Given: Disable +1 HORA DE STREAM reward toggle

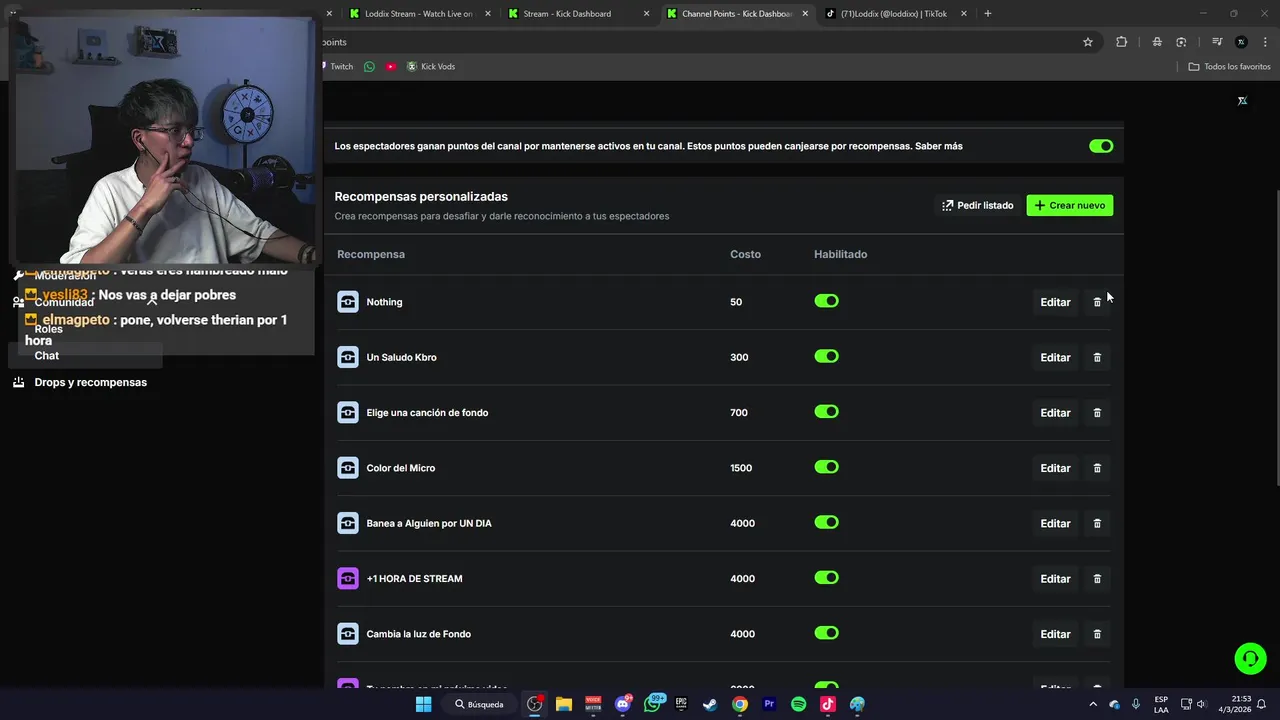Looking at the screenshot, I should 826,578.
